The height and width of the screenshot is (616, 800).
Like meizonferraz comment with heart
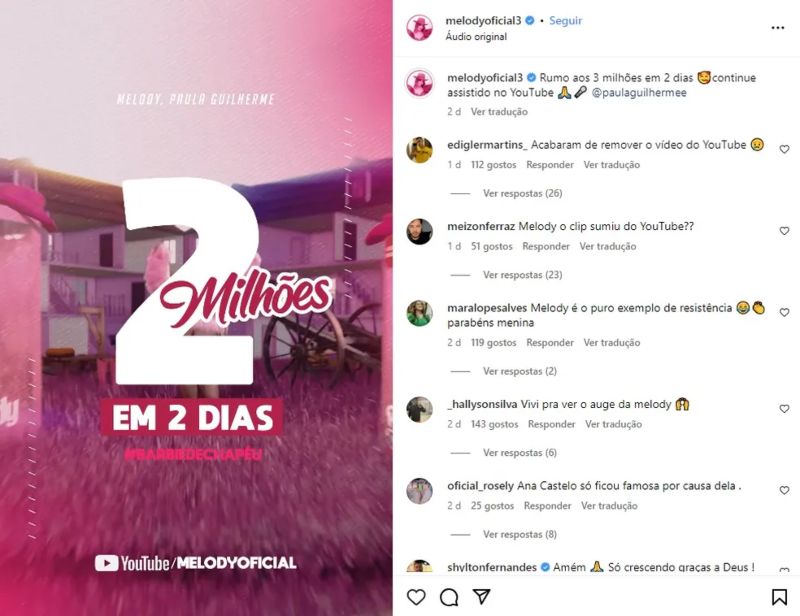(x=784, y=231)
